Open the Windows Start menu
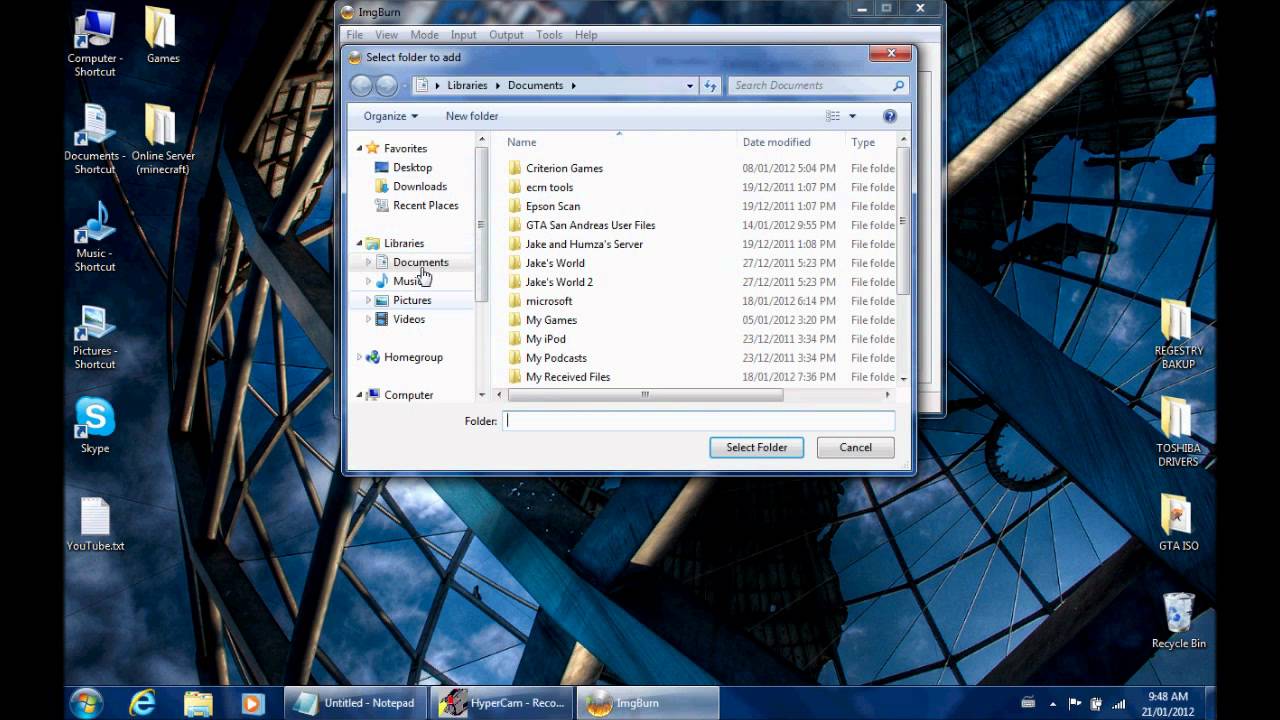Image resolution: width=1280 pixels, height=720 pixels. coord(86,703)
